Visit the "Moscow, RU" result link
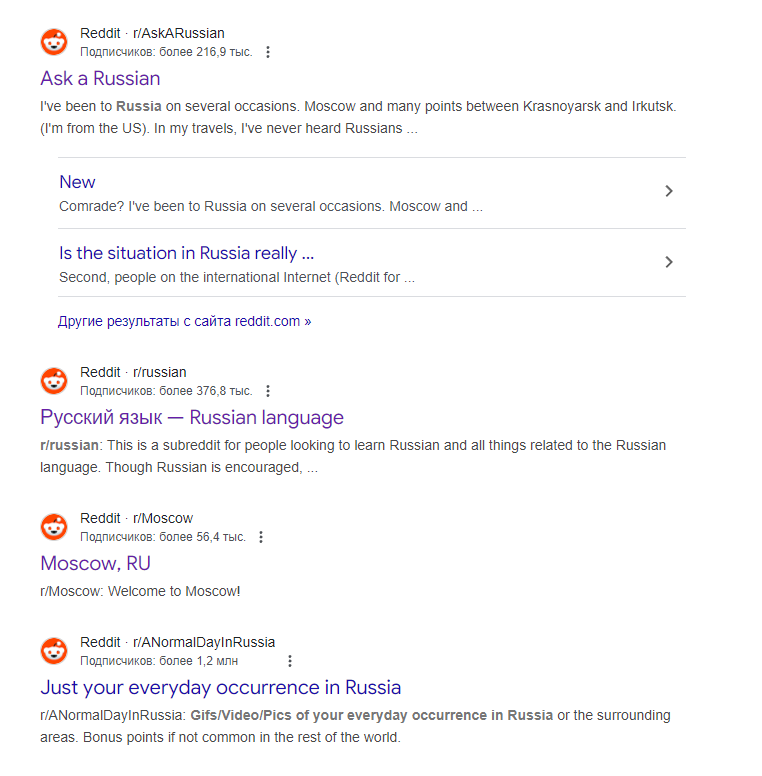The width and height of the screenshot is (762, 776). pos(95,563)
